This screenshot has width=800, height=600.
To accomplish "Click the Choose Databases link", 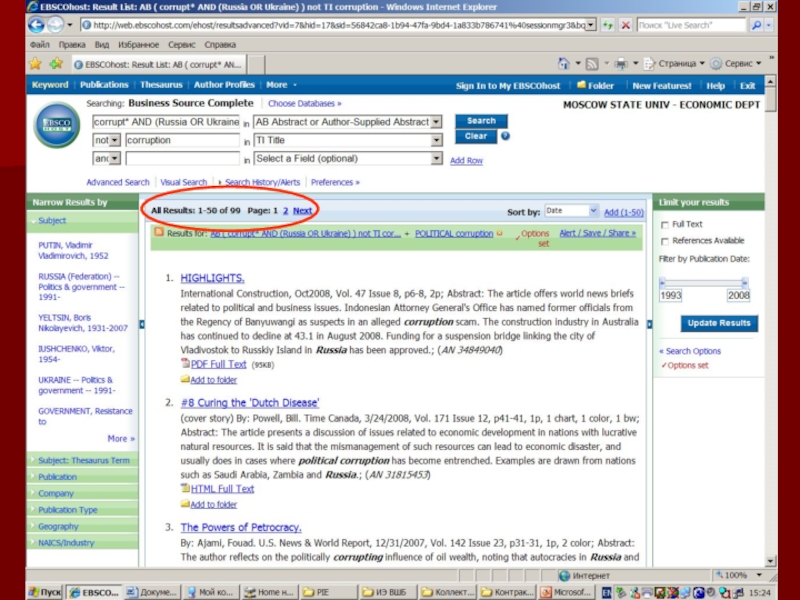I will tap(305, 104).
